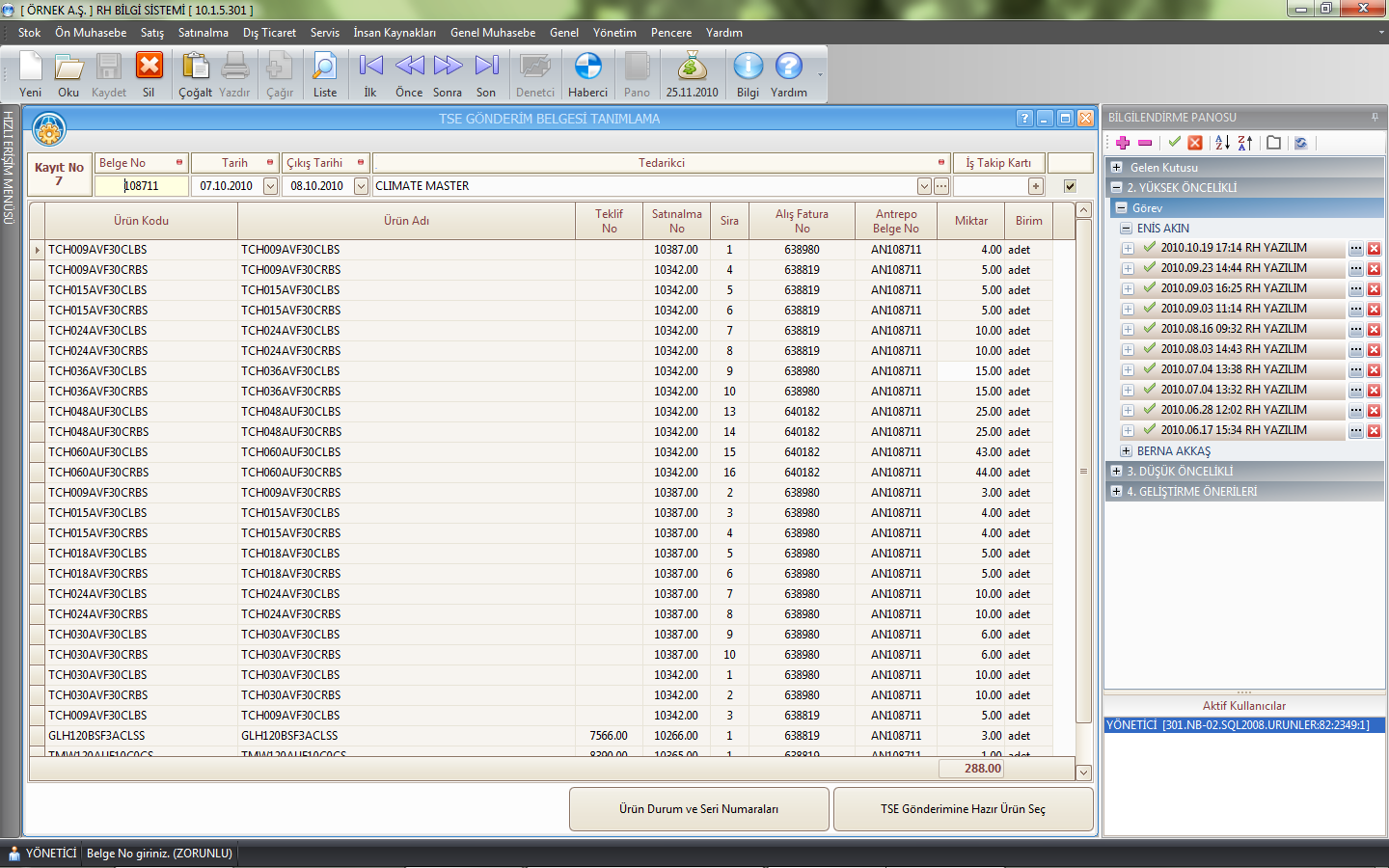Click TSE Gönderimine Hazır Ürün Seç button
The image size is (1389, 868).
click(963, 809)
